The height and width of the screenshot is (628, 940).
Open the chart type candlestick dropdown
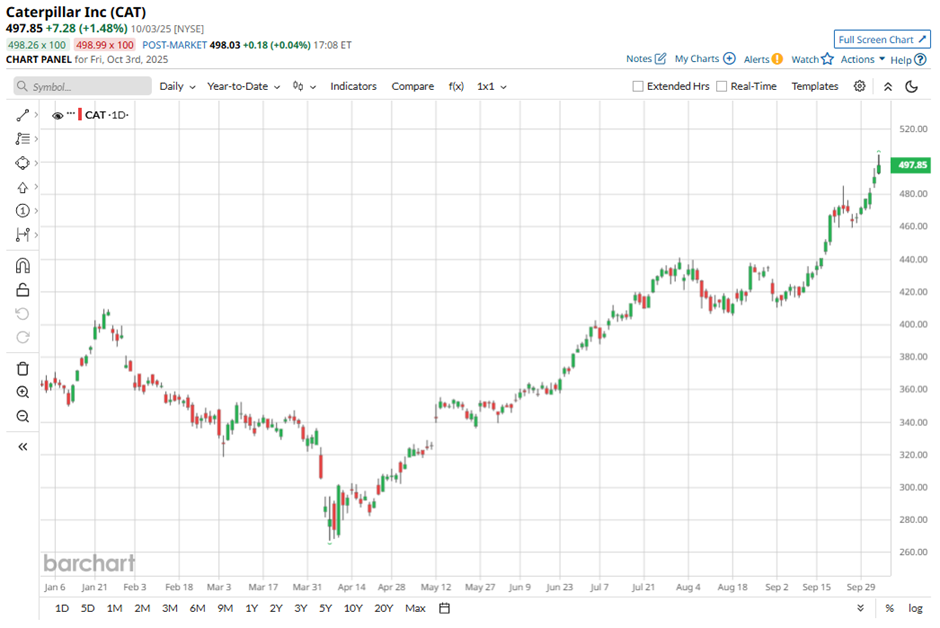(x=304, y=86)
